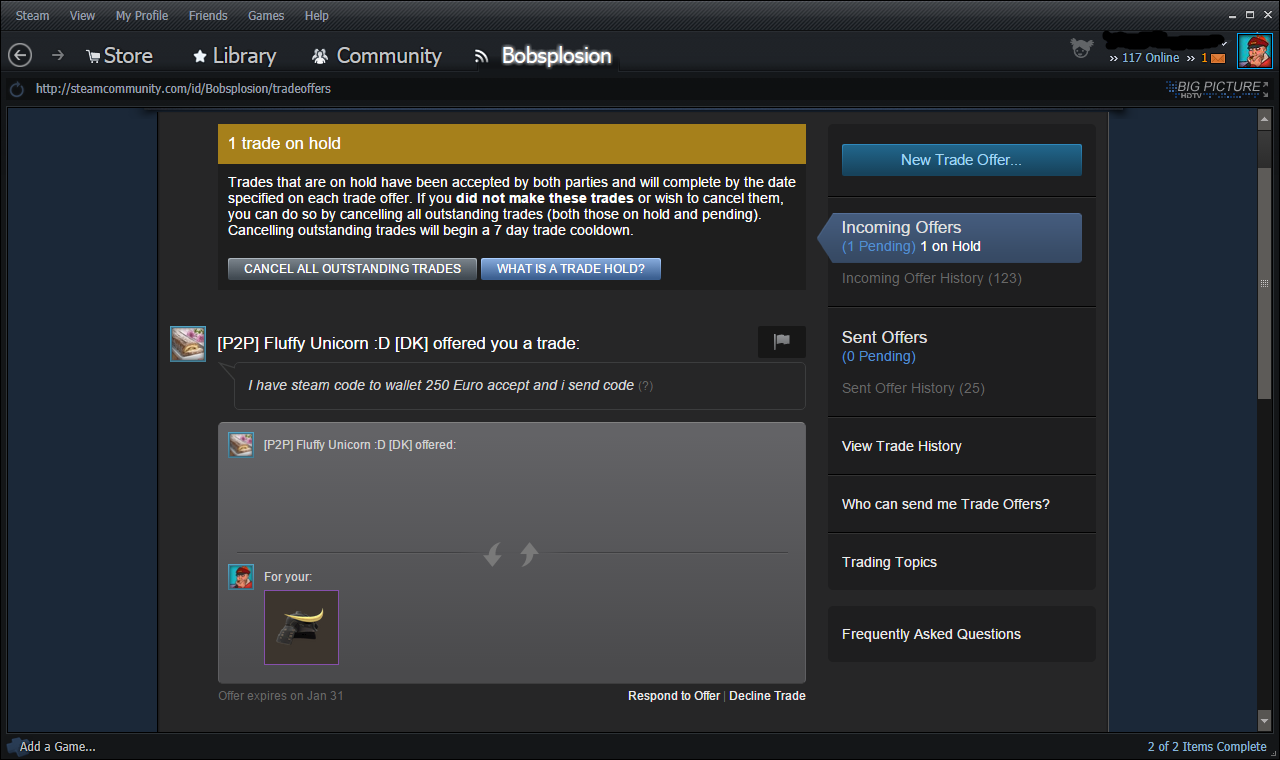1280x760 pixels.
Task: Click the page reload icon
Action: [x=16, y=89]
